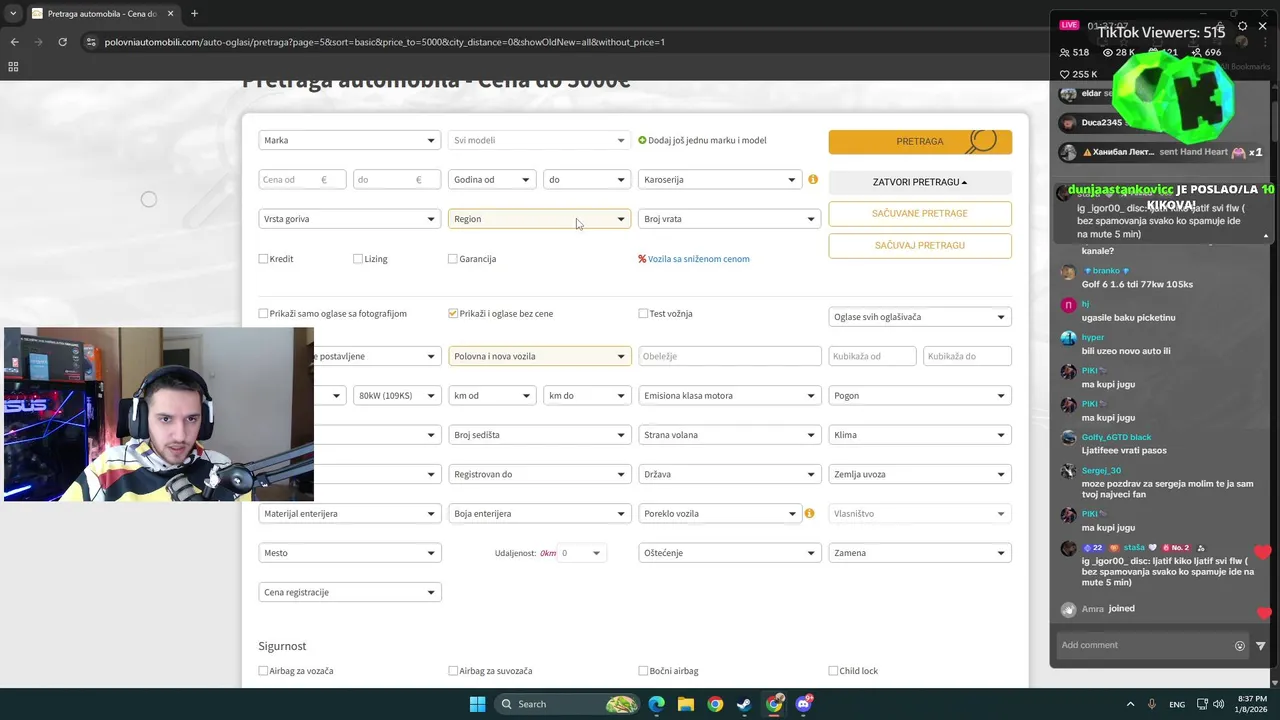Click the orange PRETRAGA search button
Image resolution: width=1280 pixels, height=720 pixels.
920,142
